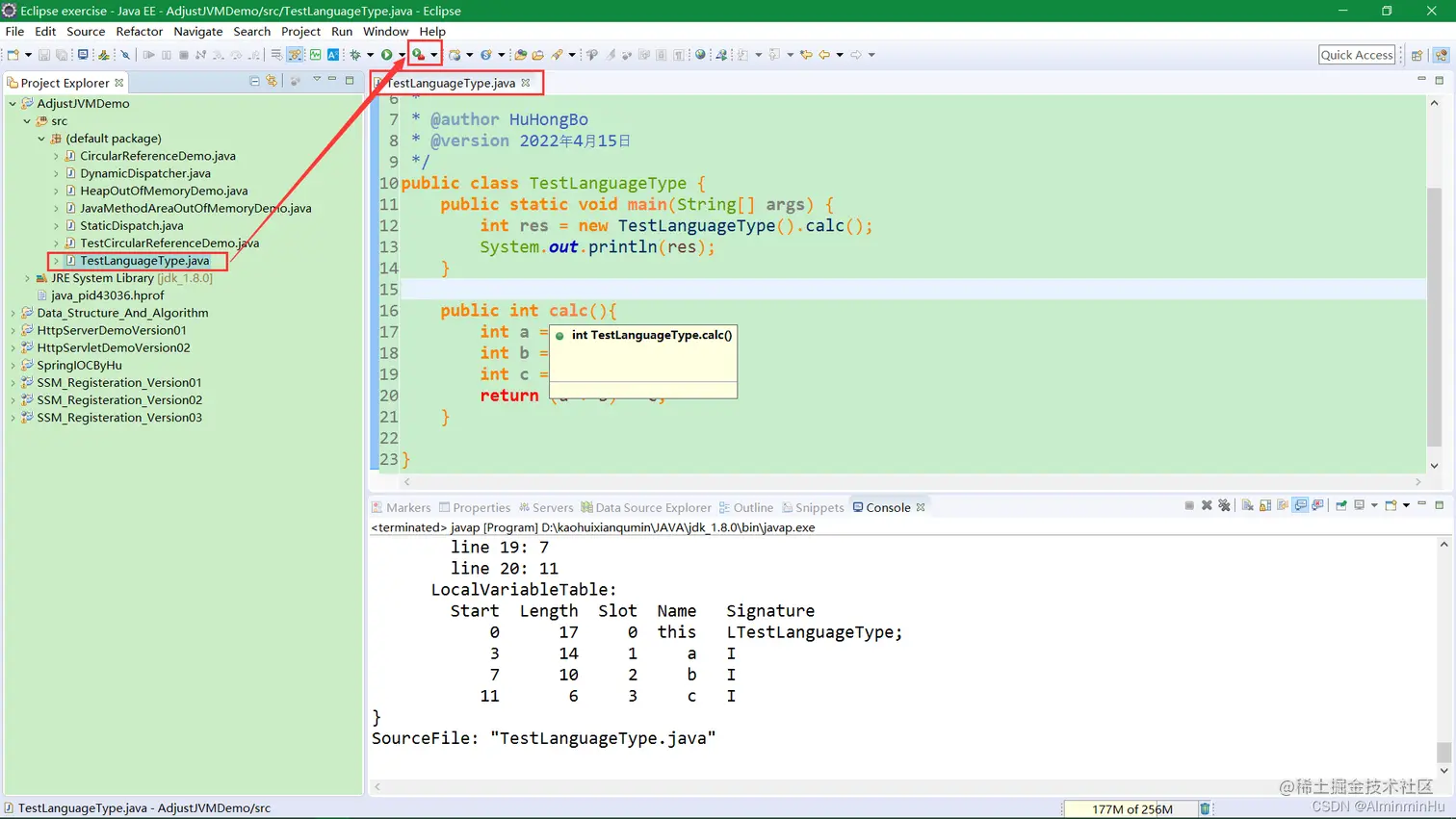Image resolution: width=1456 pixels, height=819 pixels.
Task: Open the Window menu
Action: tap(386, 31)
